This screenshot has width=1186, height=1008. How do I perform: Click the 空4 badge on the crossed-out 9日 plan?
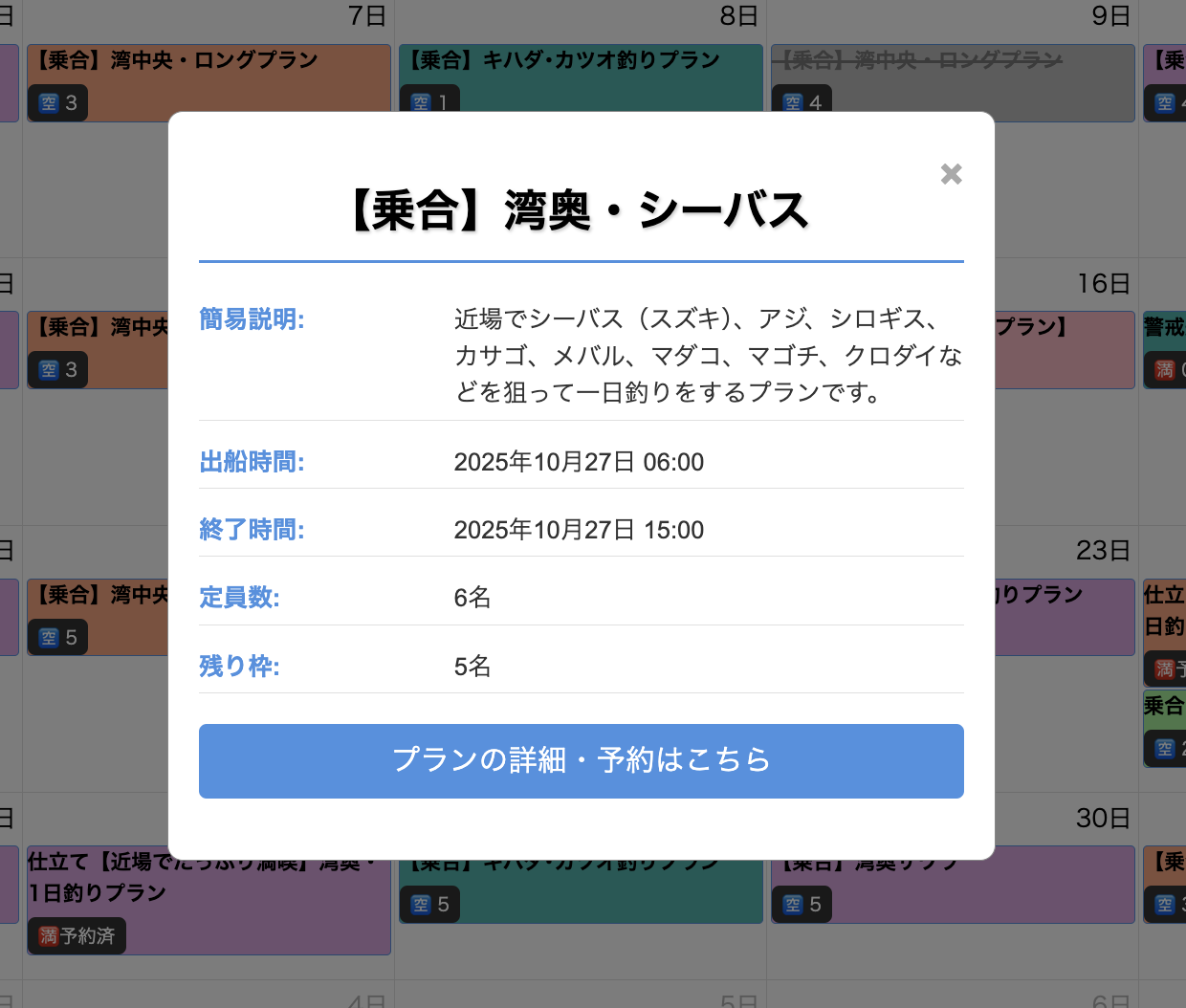coord(802,102)
